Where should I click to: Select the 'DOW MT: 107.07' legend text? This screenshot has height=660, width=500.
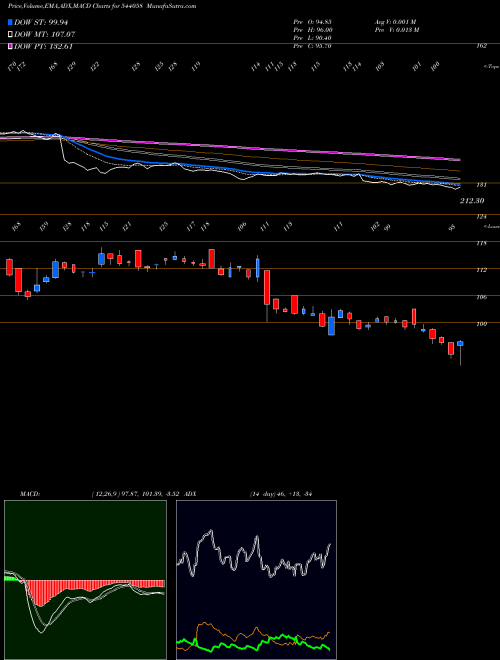45,35
